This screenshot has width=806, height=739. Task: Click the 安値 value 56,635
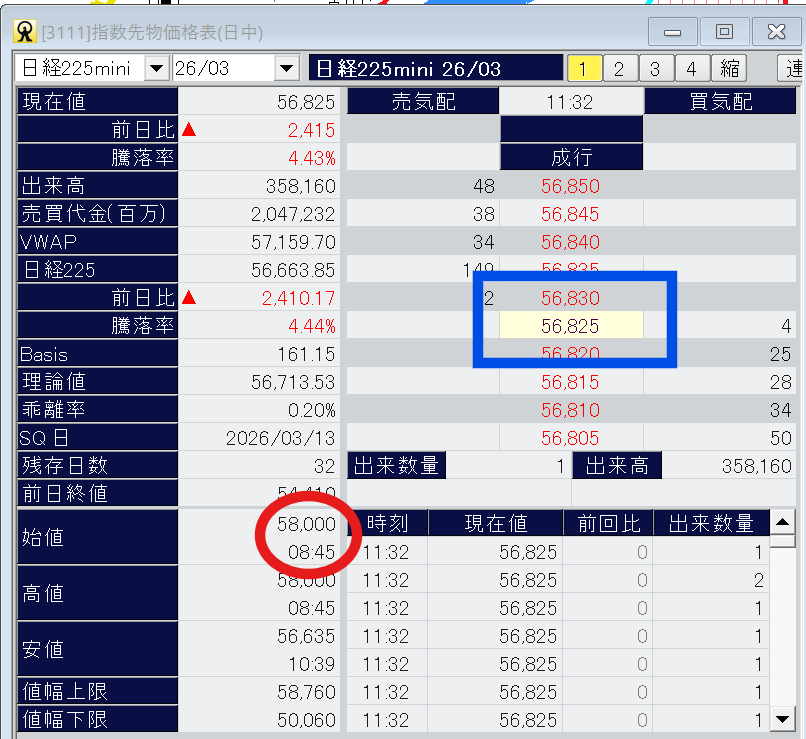click(306, 636)
